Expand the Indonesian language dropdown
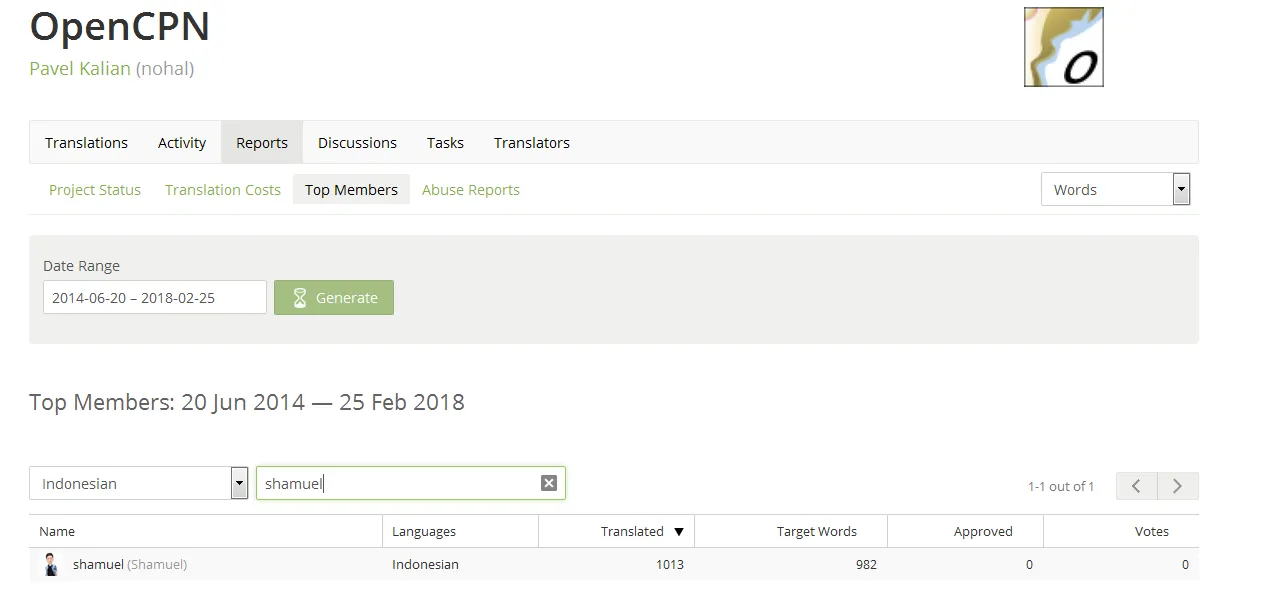 (138, 483)
